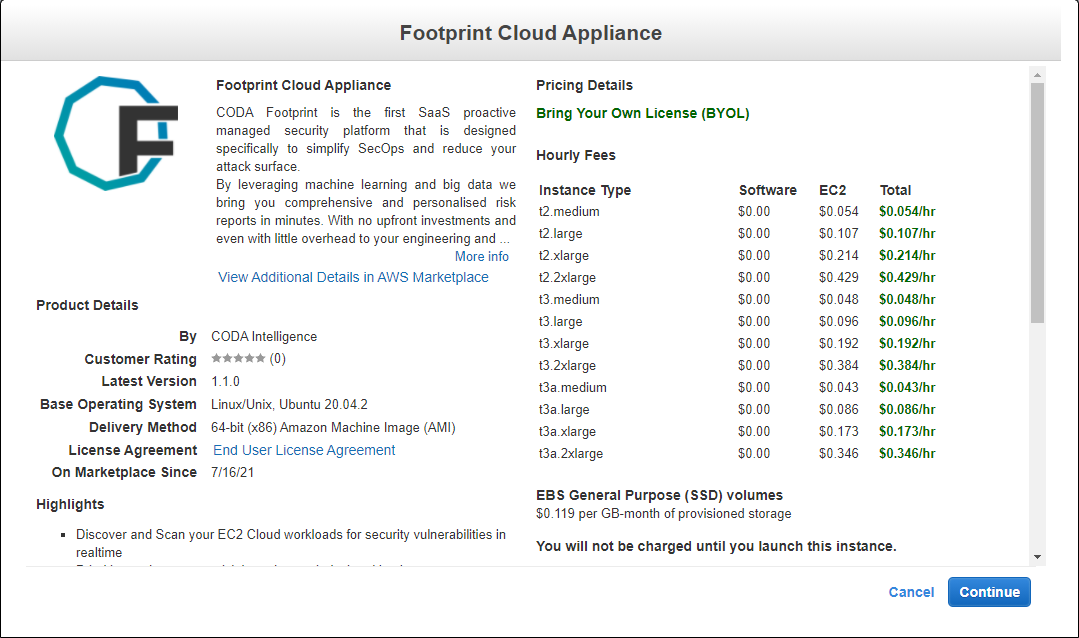Click the Instance Type column header
The height and width of the screenshot is (638, 1079).
[x=584, y=190]
